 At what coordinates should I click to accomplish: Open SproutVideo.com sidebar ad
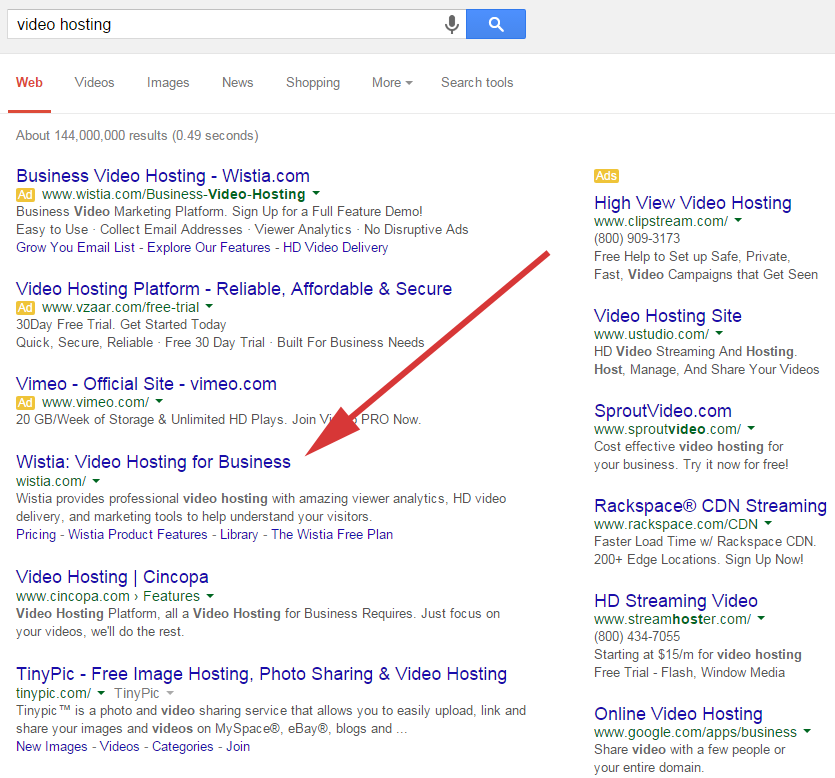pos(663,411)
